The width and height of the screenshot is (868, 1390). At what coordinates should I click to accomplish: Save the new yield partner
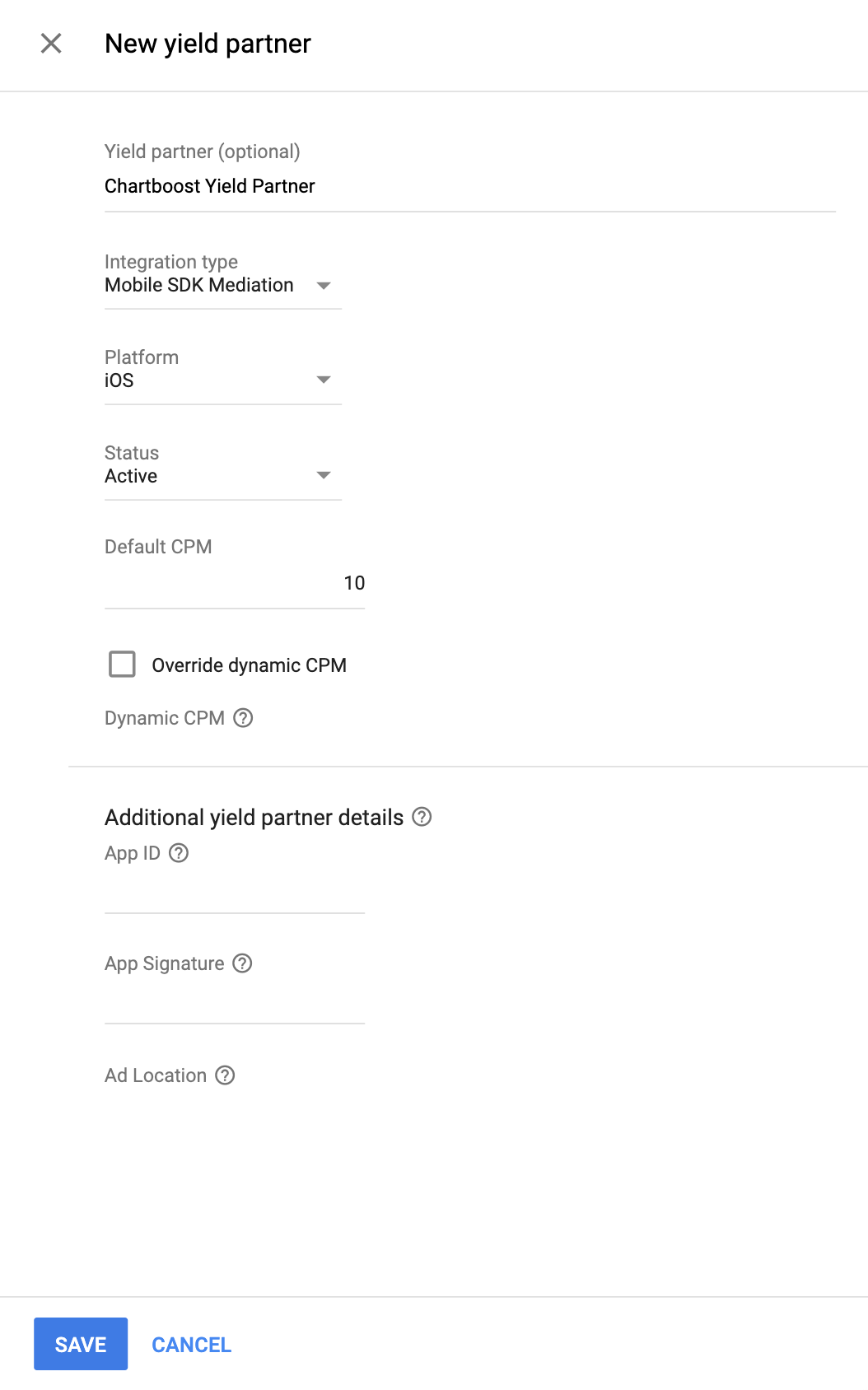[81, 1344]
